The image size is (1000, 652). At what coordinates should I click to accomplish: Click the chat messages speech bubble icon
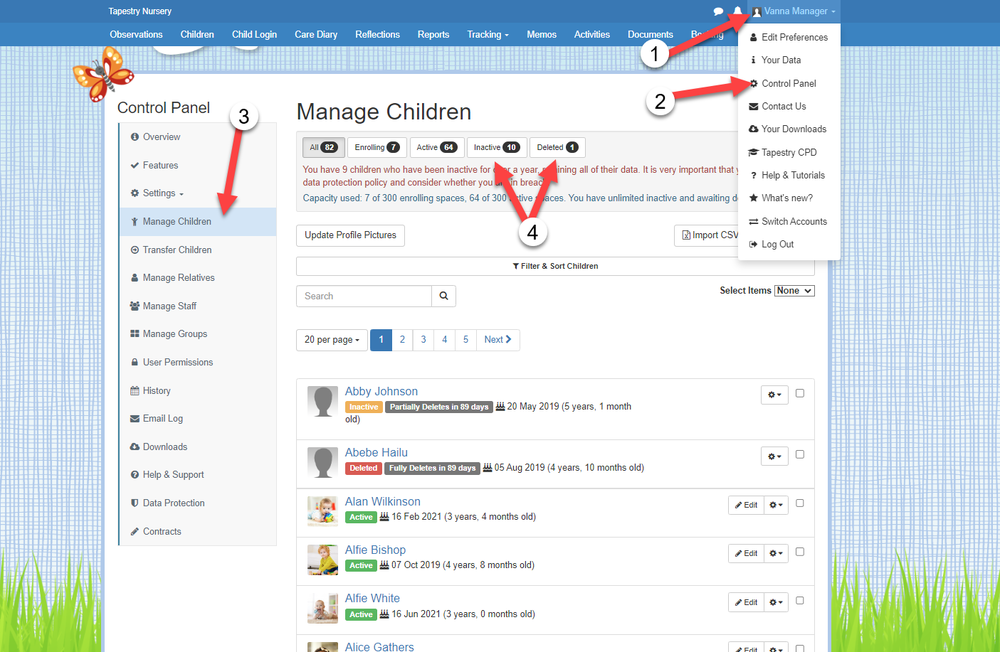pyautogui.click(x=718, y=11)
